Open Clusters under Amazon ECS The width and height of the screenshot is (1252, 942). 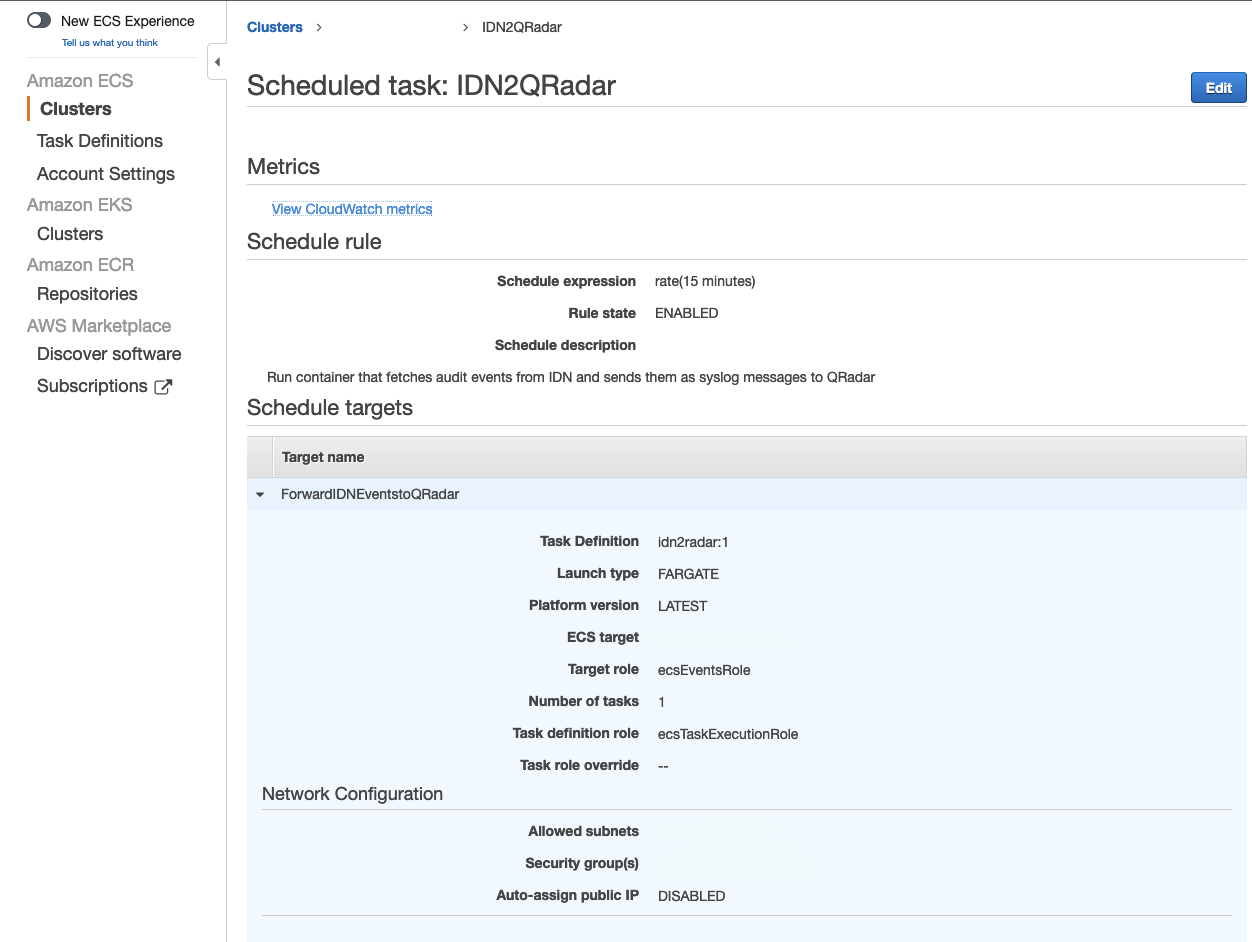76,109
